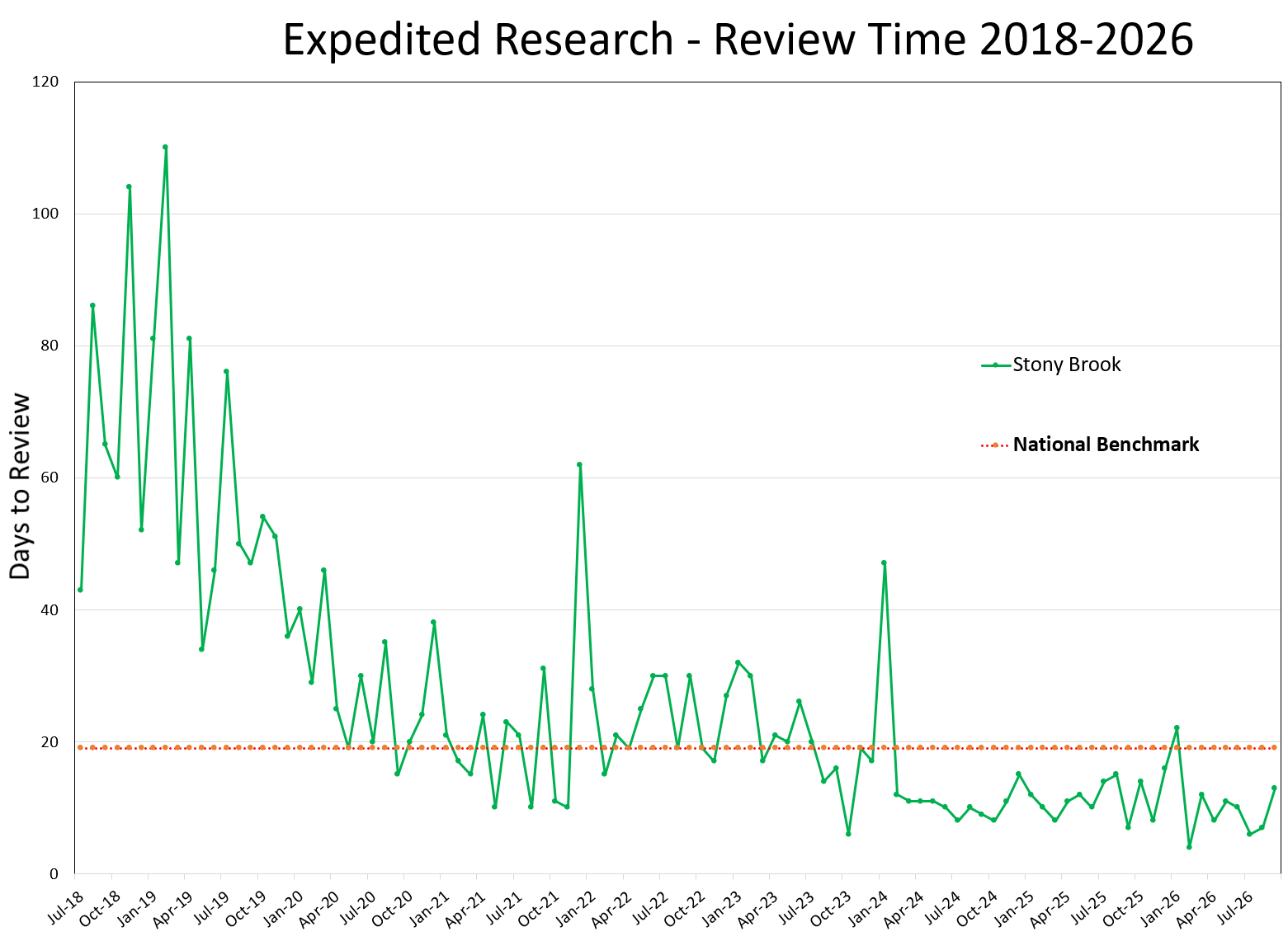
Task: Click the "Jan-24" x-axis label
Action: [868, 907]
